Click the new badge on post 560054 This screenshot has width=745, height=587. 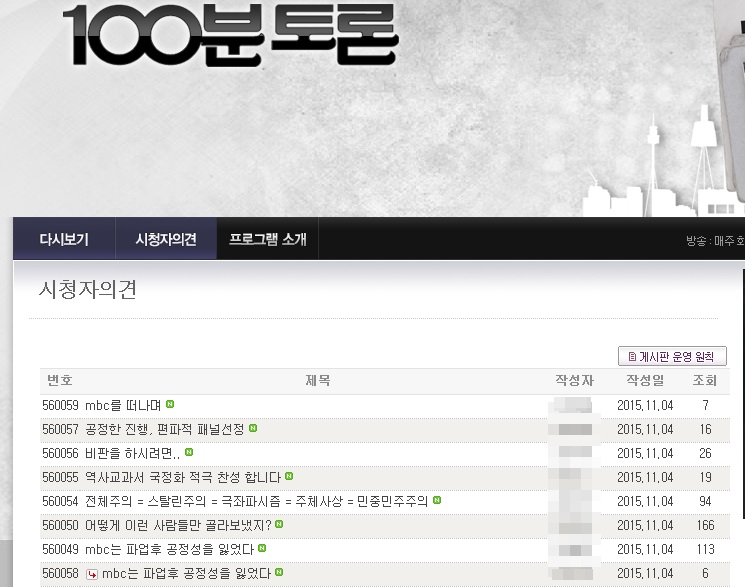click(437, 500)
